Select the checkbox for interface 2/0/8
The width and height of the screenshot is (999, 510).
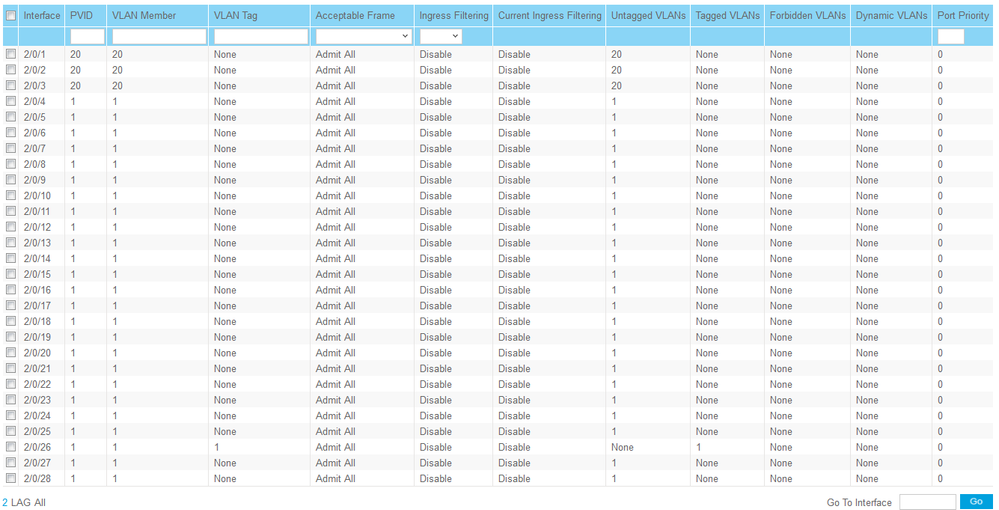tap(11, 164)
